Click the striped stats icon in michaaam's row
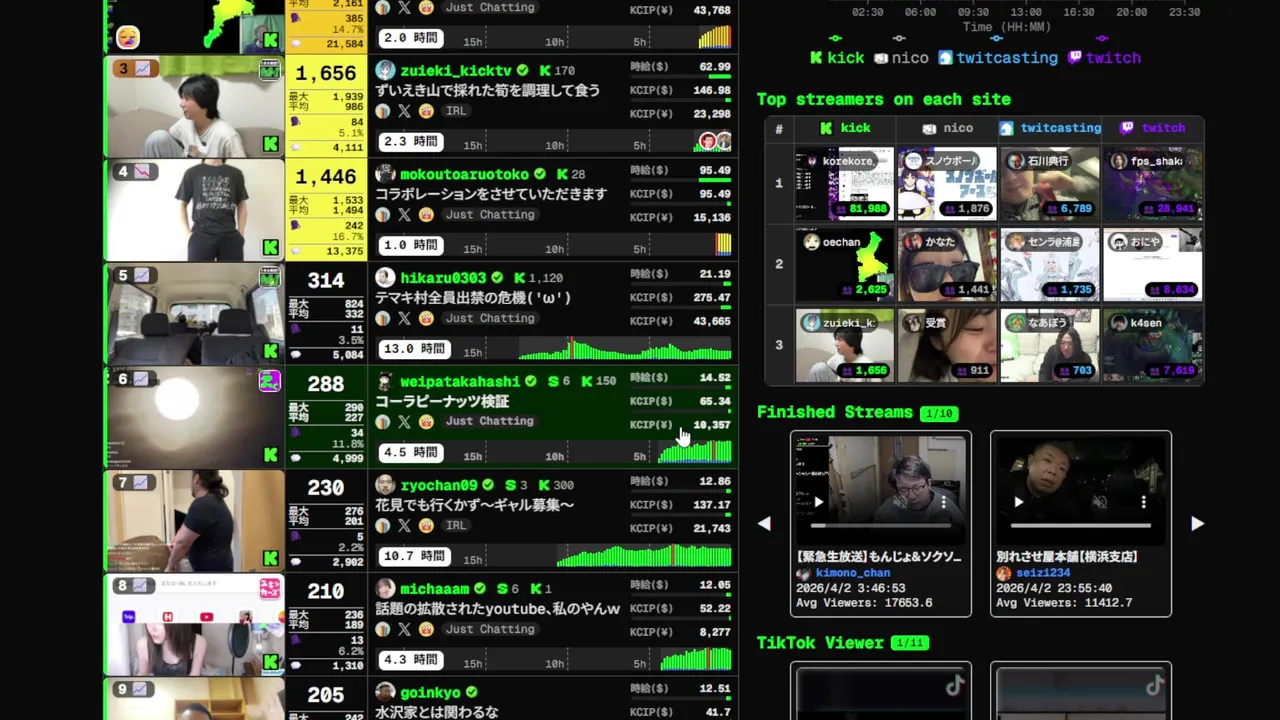This screenshot has width=1280, height=720. [383, 629]
